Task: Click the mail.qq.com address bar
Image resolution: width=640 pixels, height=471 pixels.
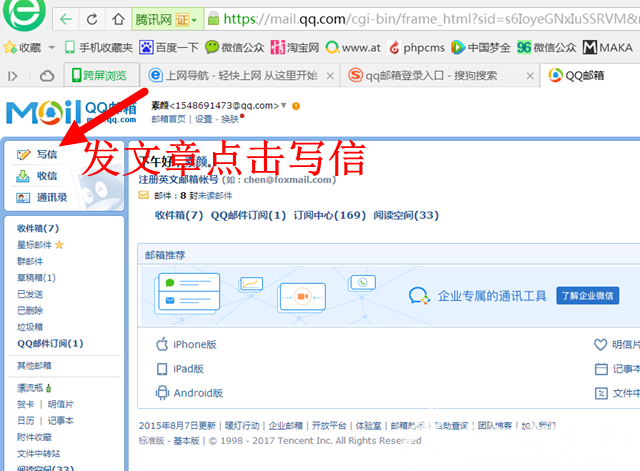Action: [420, 19]
